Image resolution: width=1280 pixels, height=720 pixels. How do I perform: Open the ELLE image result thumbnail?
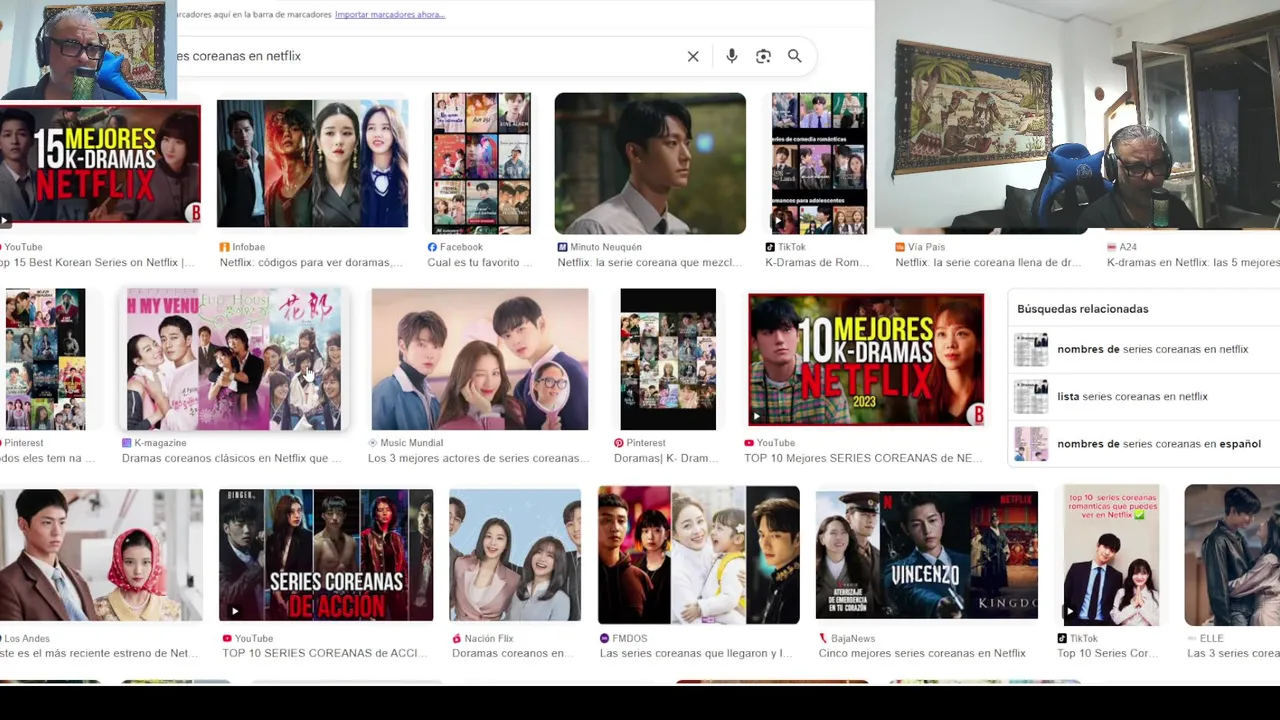[1232, 555]
